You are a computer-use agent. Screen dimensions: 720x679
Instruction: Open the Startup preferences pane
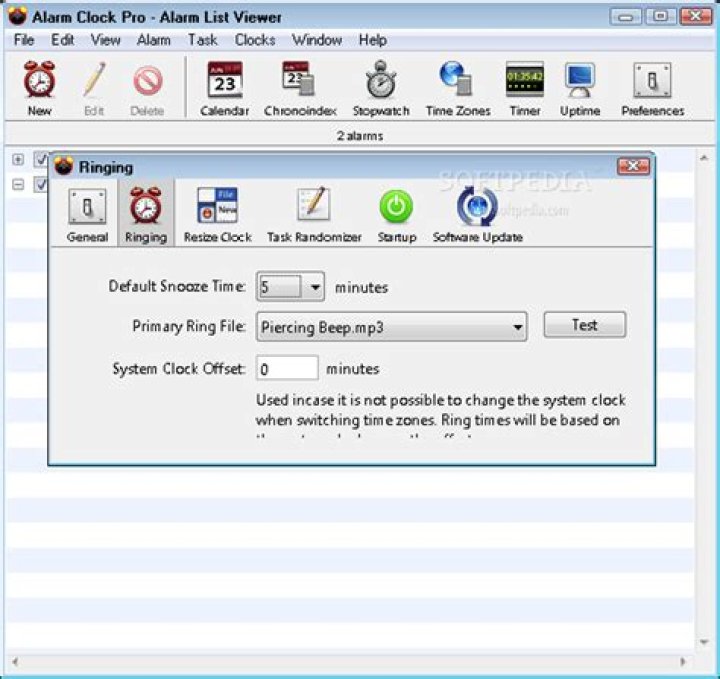pyautogui.click(x=397, y=215)
